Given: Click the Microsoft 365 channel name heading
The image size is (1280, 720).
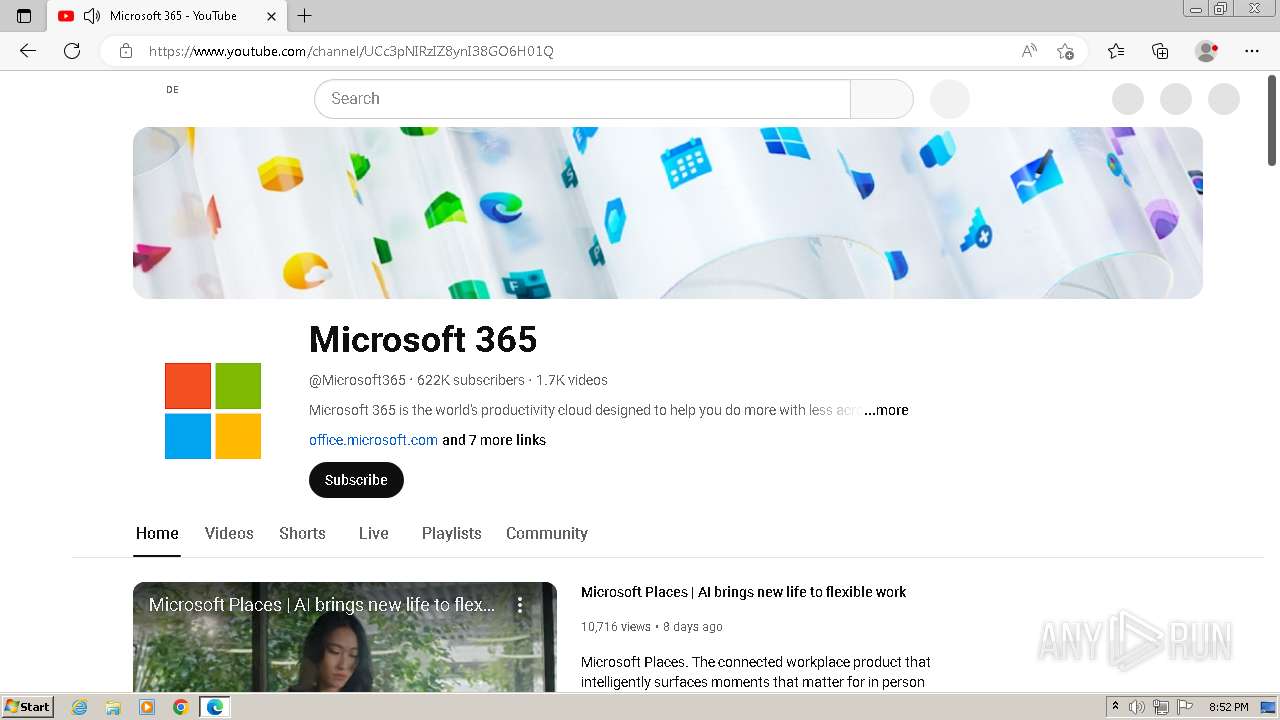Looking at the screenshot, I should 423,340.
